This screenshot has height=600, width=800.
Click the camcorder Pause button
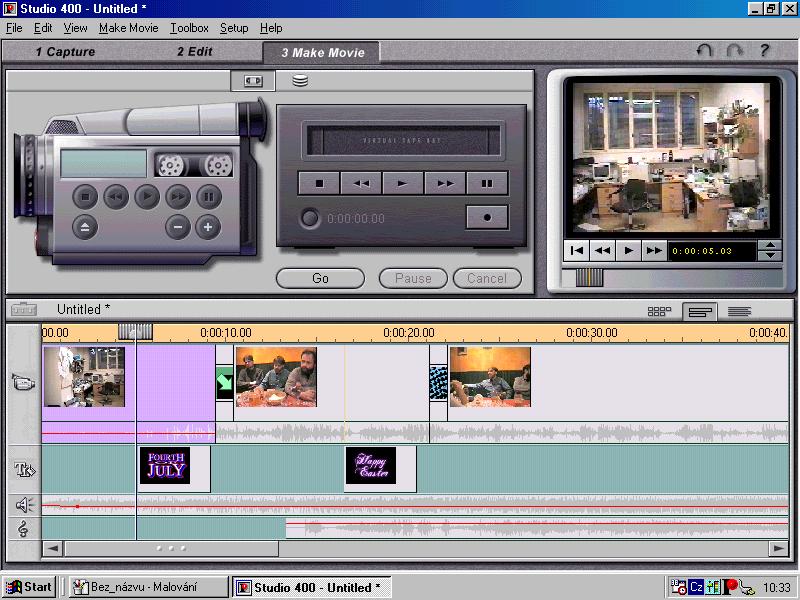point(209,197)
